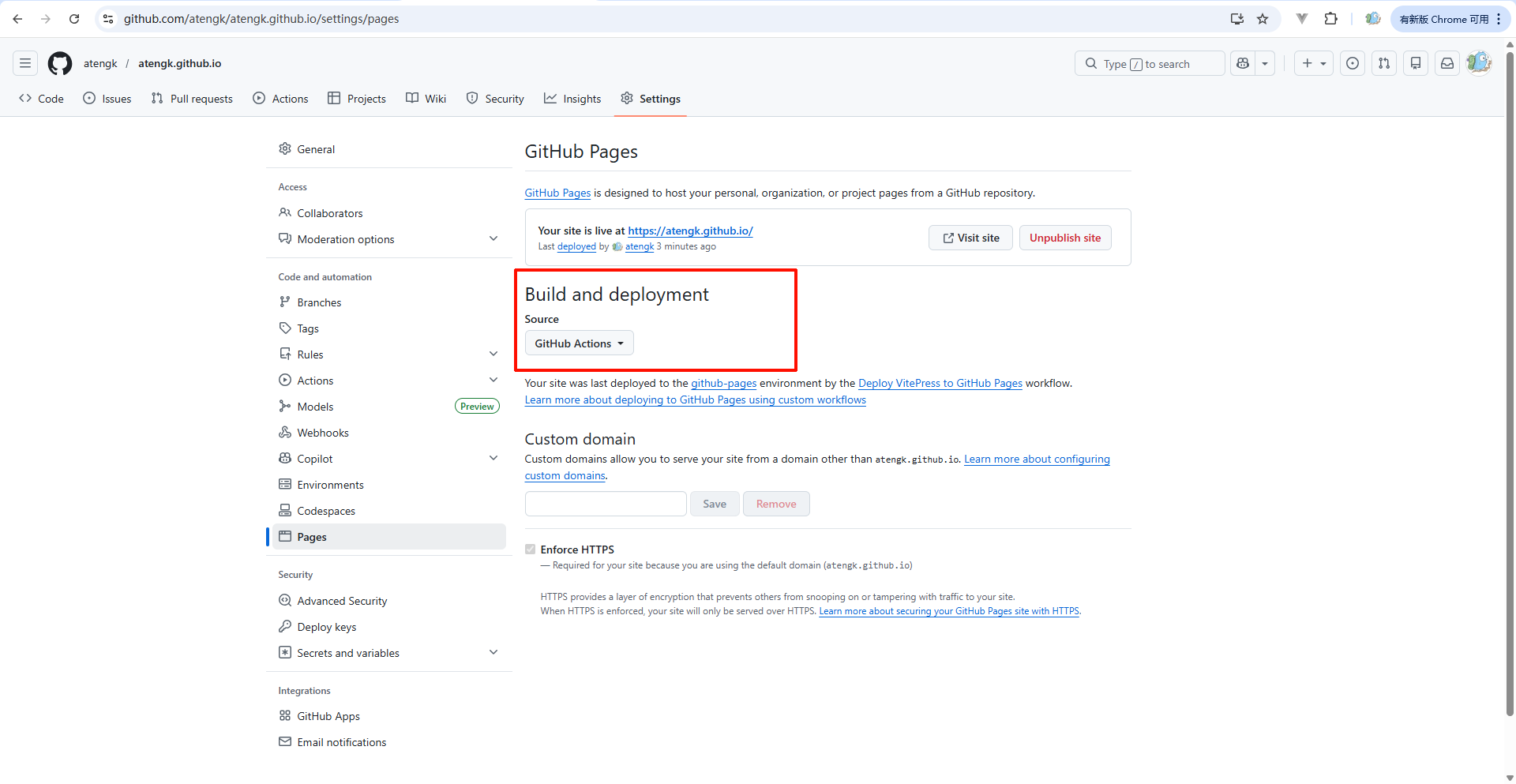1516x784 pixels.
Task: Click the user avatar in the header
Action: [x=1478, y=63]
